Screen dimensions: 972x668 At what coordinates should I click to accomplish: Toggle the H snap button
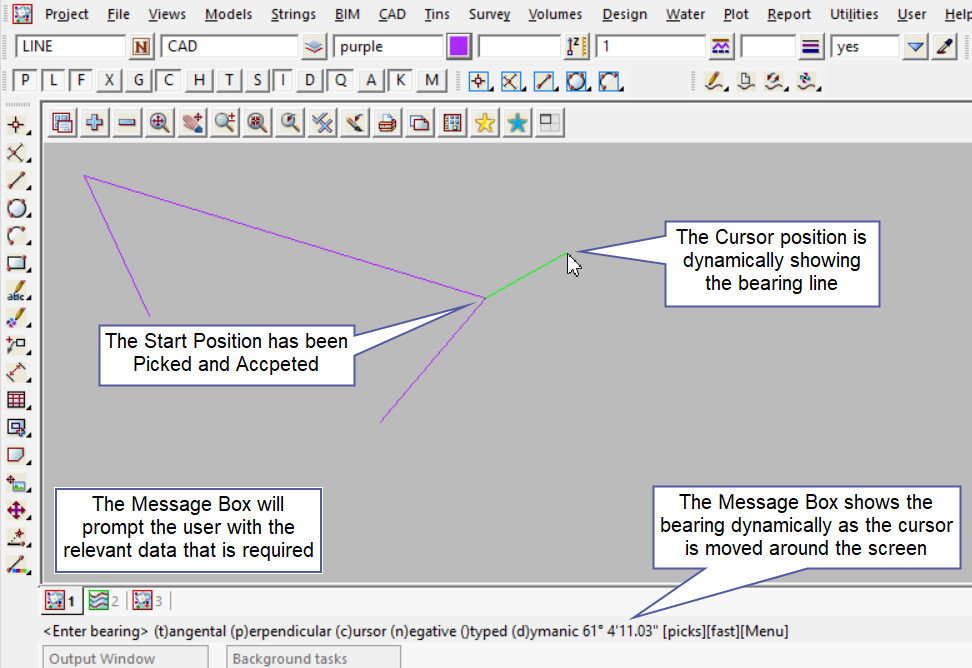(x=199, y=80)
